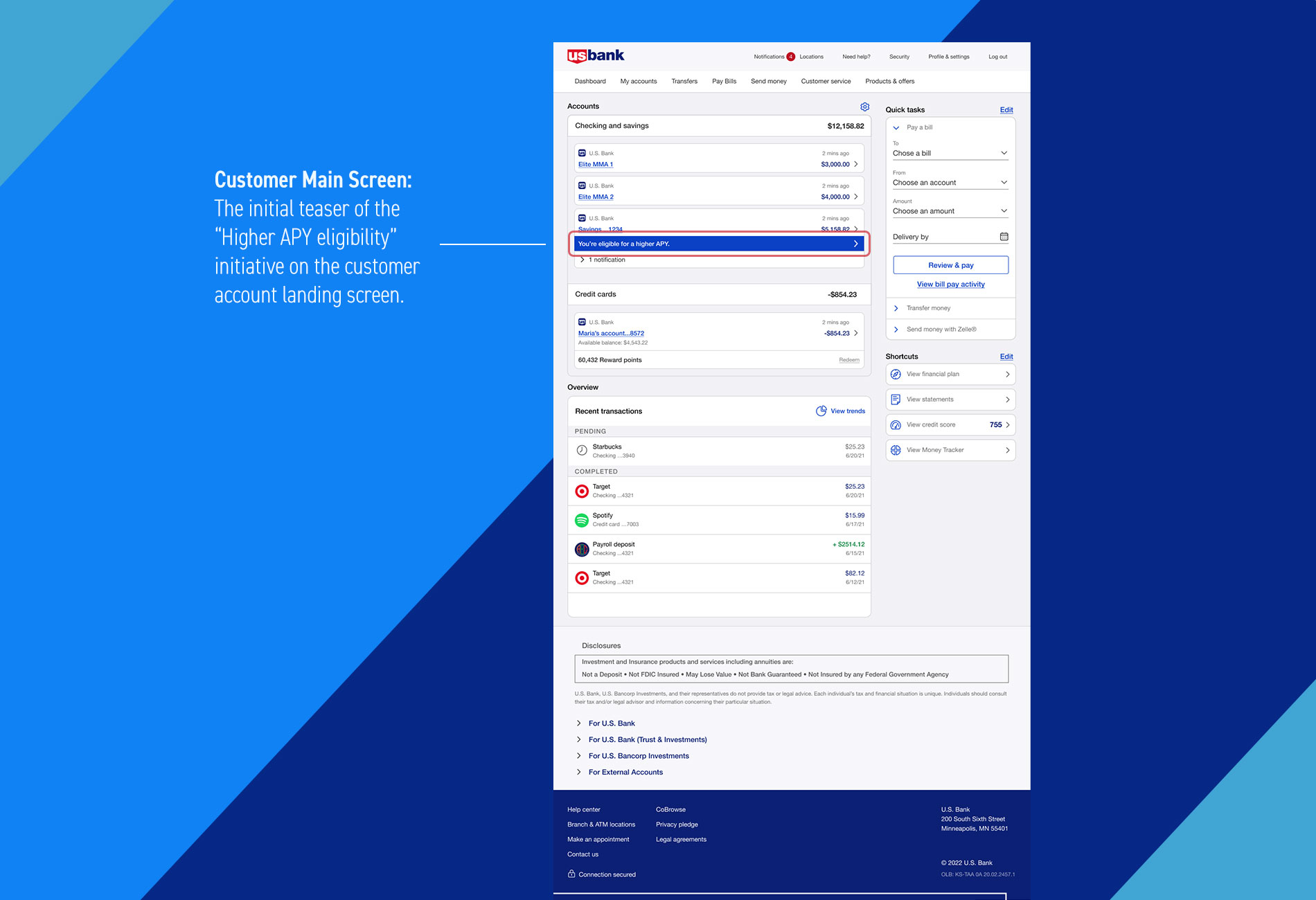This screenshot has width=1316, height=900.
Task: Click Redeem for reward points
Action: [x=849, y=360]
